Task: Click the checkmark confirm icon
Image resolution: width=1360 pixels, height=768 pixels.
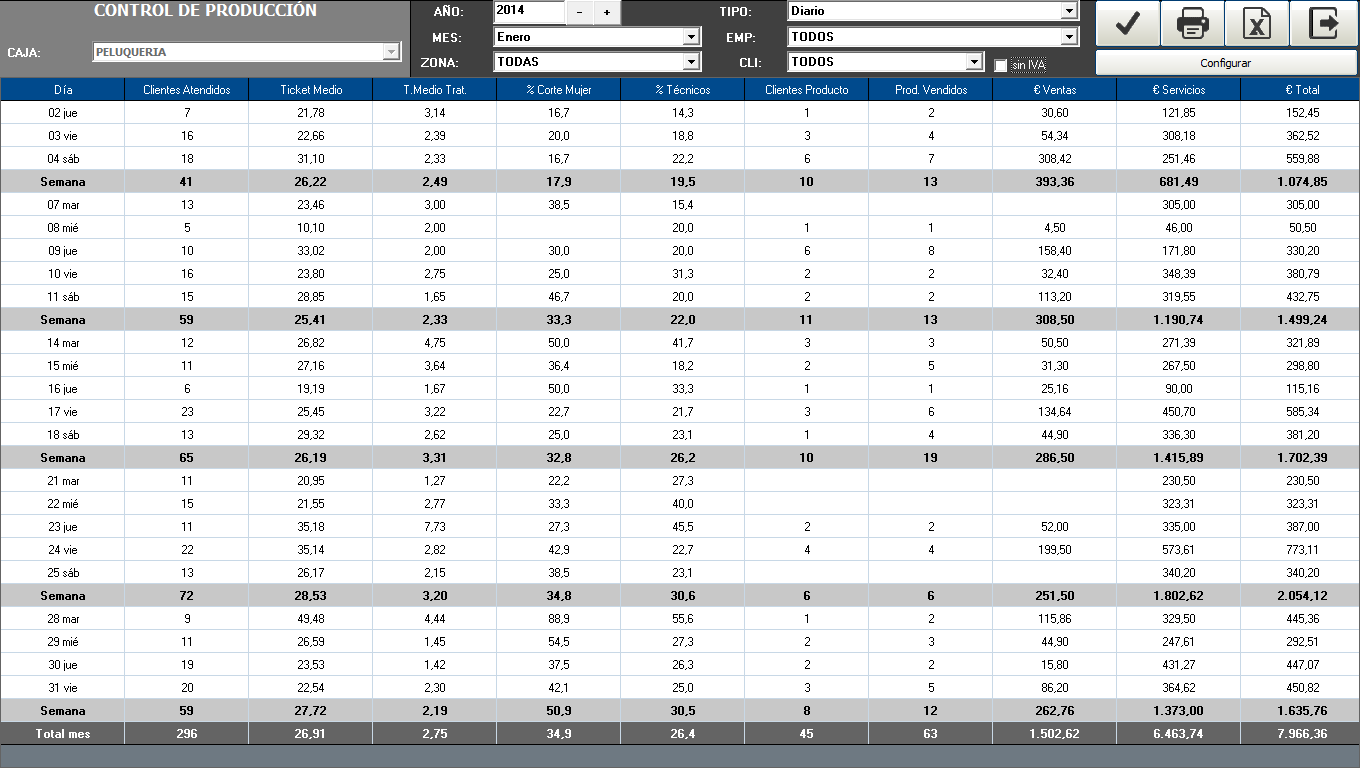Action: coord(1128,24)
